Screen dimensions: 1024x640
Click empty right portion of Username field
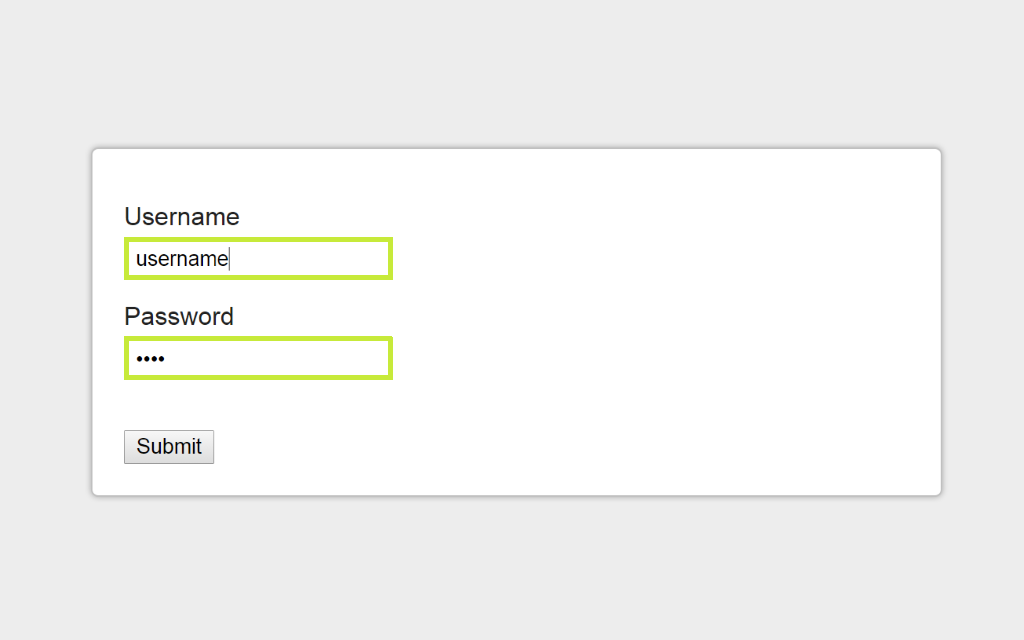coord(313,259)
